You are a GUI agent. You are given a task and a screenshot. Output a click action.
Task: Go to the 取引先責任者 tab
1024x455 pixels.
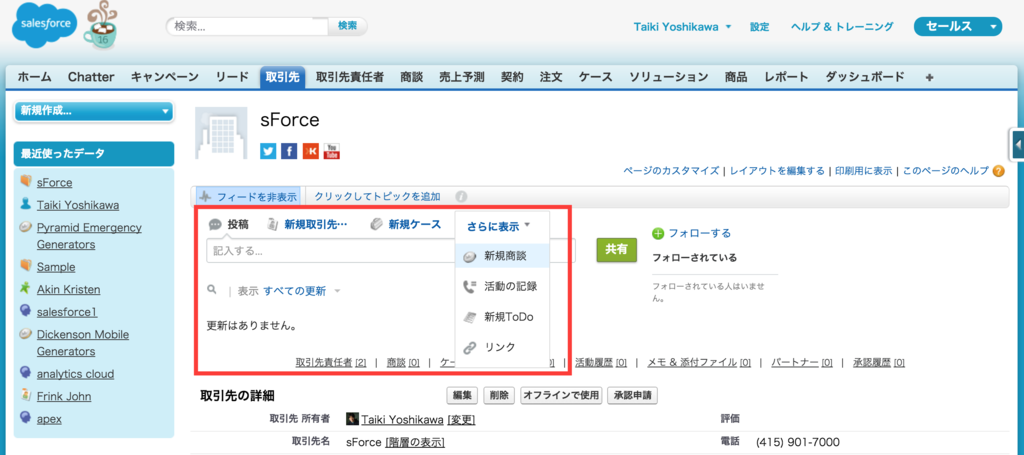point(349,77)
